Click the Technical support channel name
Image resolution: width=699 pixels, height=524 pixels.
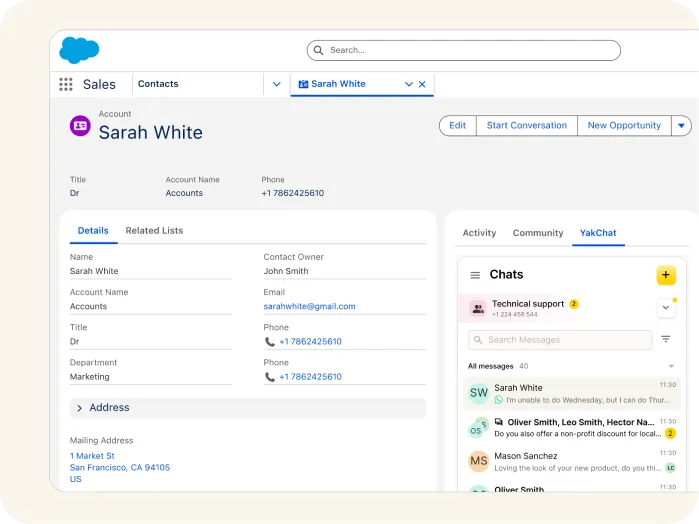(x=528, y=304)
